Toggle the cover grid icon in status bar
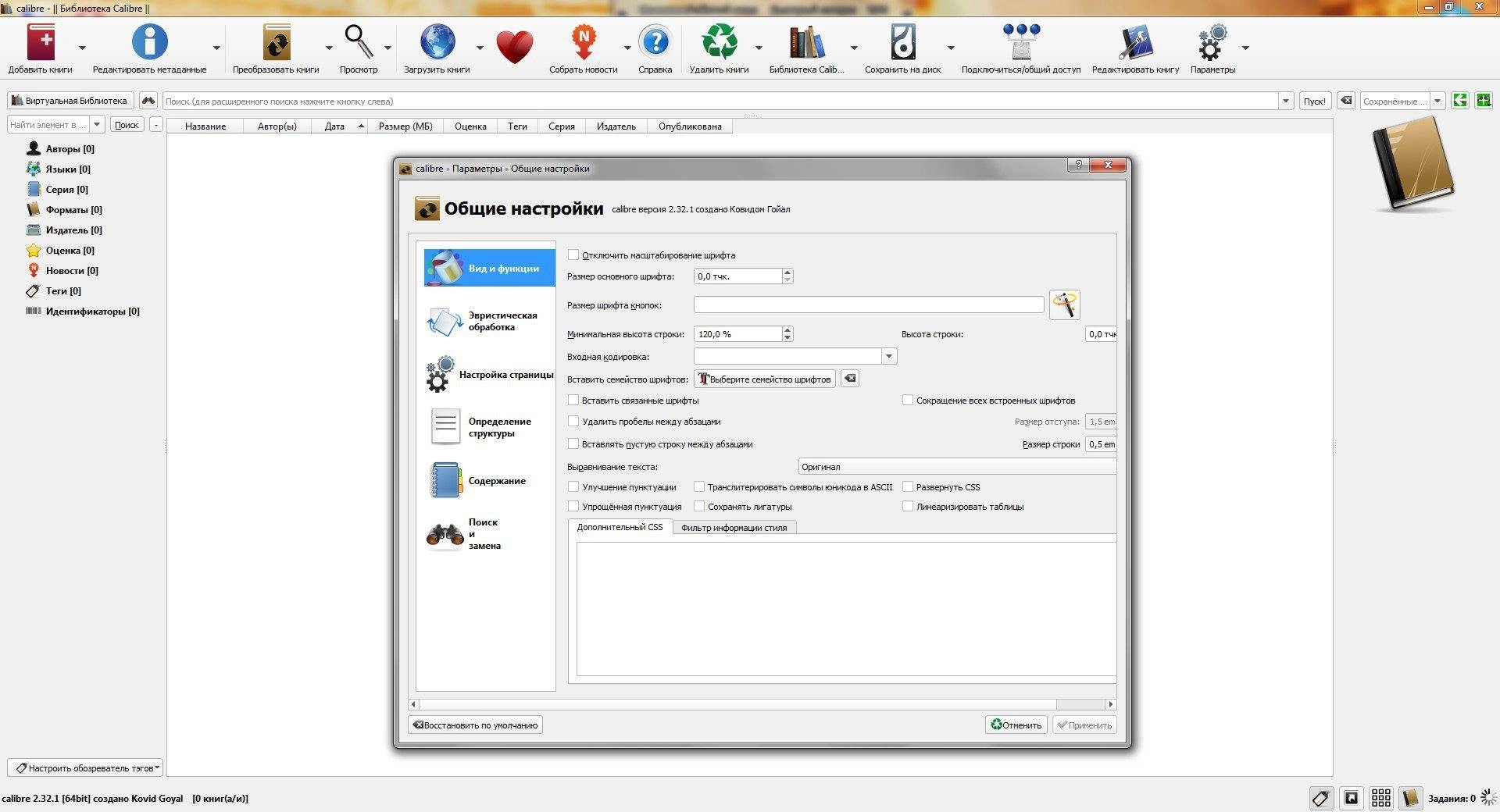 click(x=1380, y=798)
